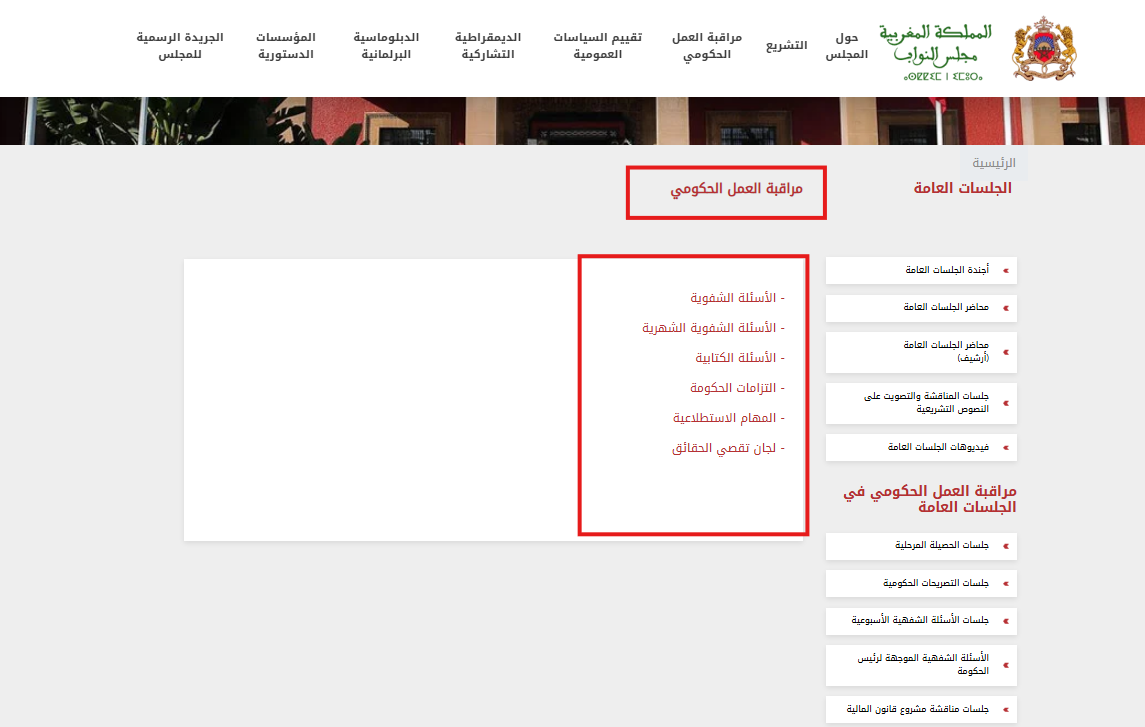
Task: Click the الرئيسية breadcrumb link
Action: [993, 163]
